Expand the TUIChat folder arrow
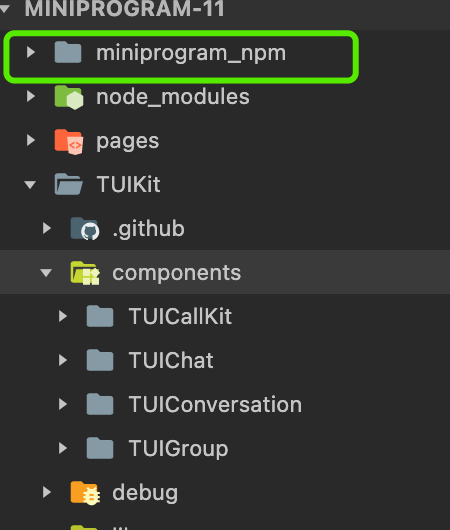Viewport: 450px width, 530px height. click(x=63, y=360)
